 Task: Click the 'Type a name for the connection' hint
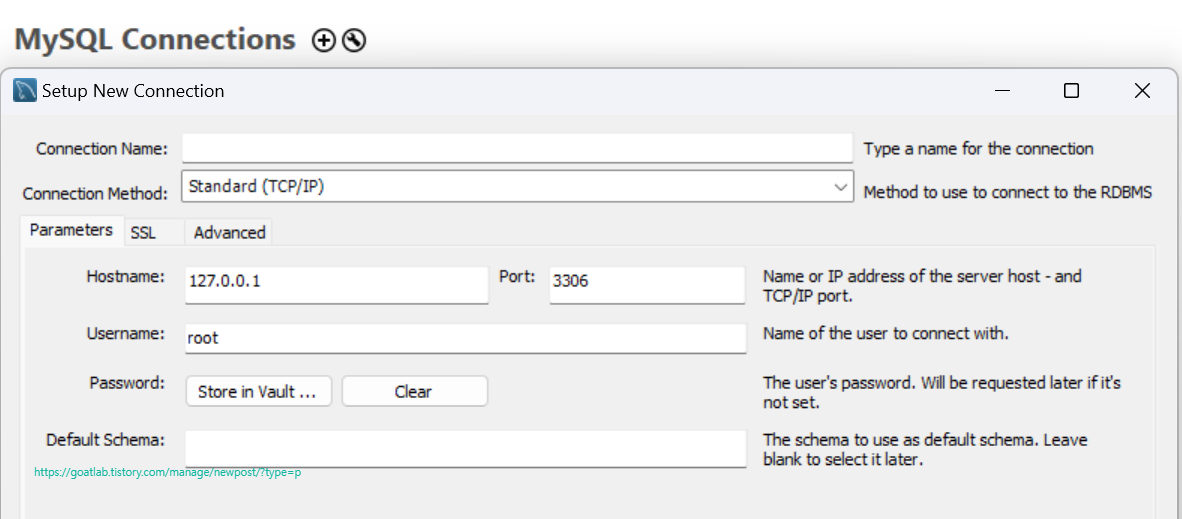(978, 149)
